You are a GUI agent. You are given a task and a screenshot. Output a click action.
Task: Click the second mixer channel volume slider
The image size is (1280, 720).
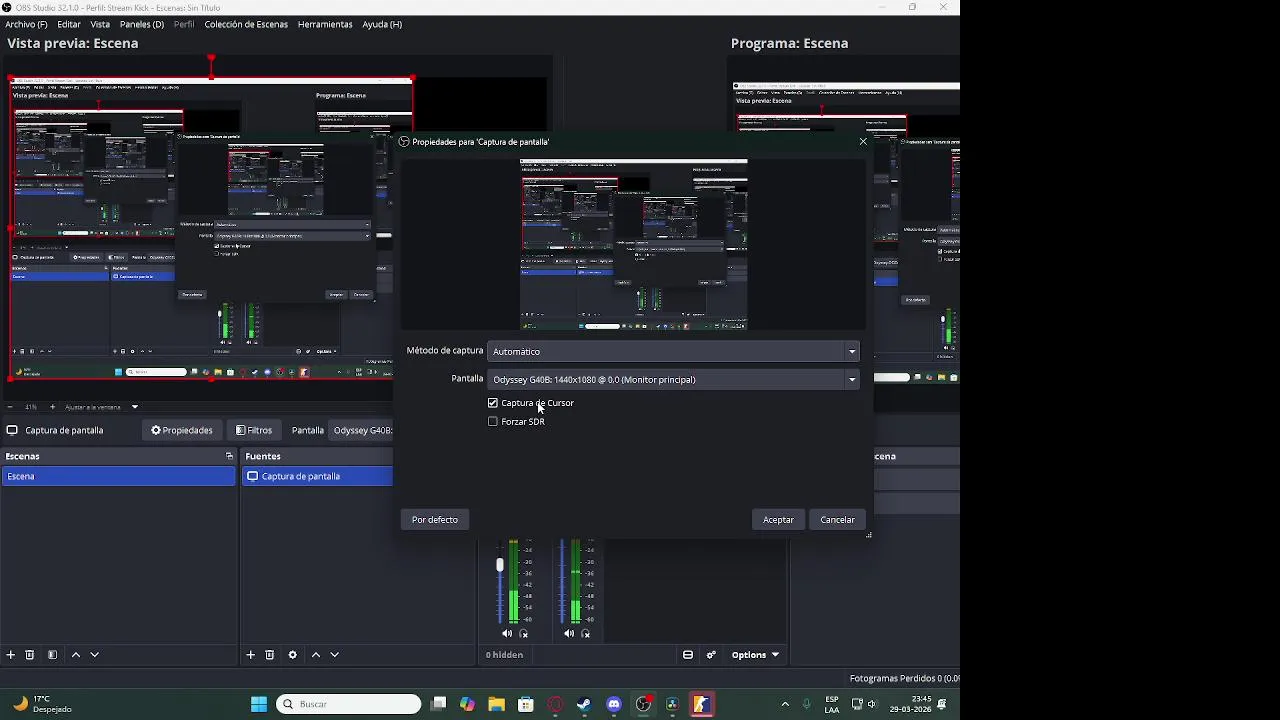point(562,583)
